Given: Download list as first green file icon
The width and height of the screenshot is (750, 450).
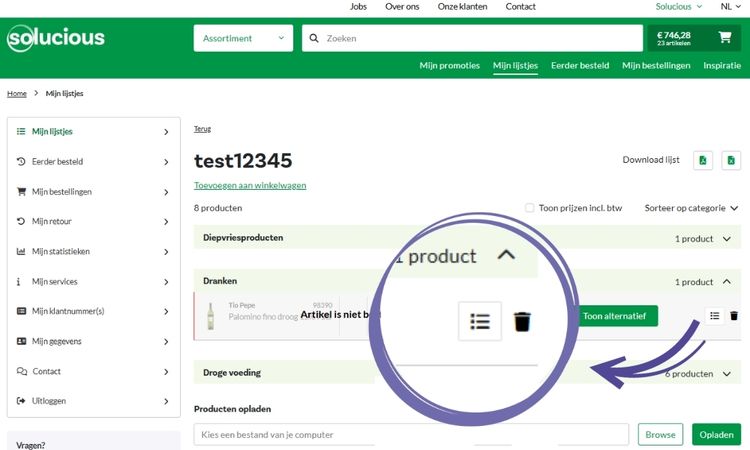Looking at the screenshot, I should coord(703,160).
